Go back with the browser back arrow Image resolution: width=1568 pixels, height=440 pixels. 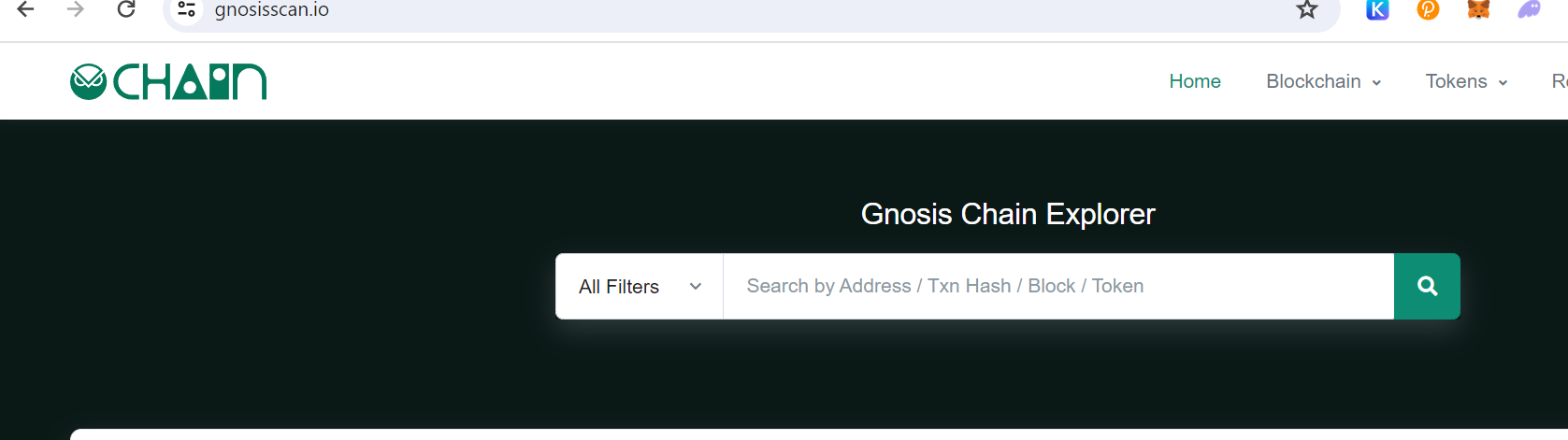pyautogui.click(x=25, y=9)
